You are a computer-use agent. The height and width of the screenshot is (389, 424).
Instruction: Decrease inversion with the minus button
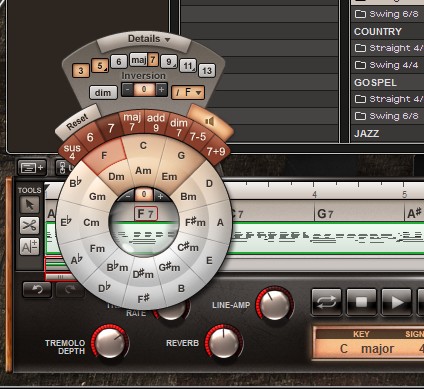pos(127,90)
